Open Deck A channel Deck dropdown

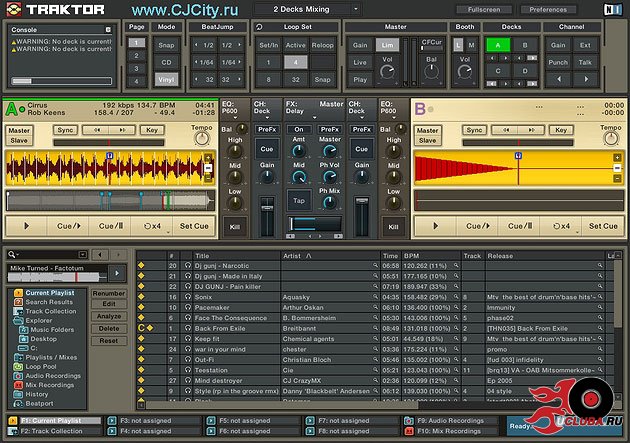[x=267, y=117]
